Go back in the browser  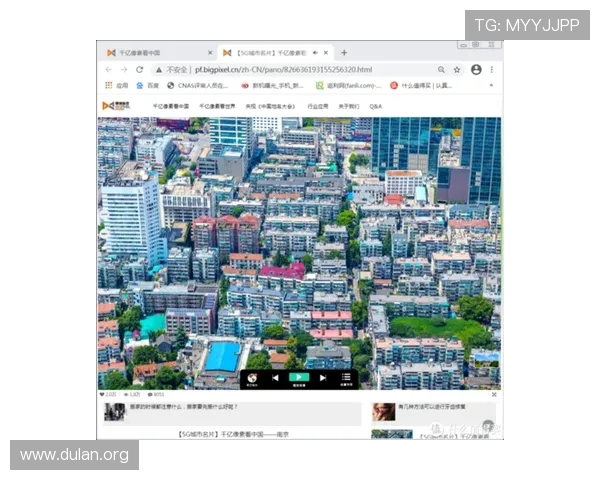(x=109, y=70)
